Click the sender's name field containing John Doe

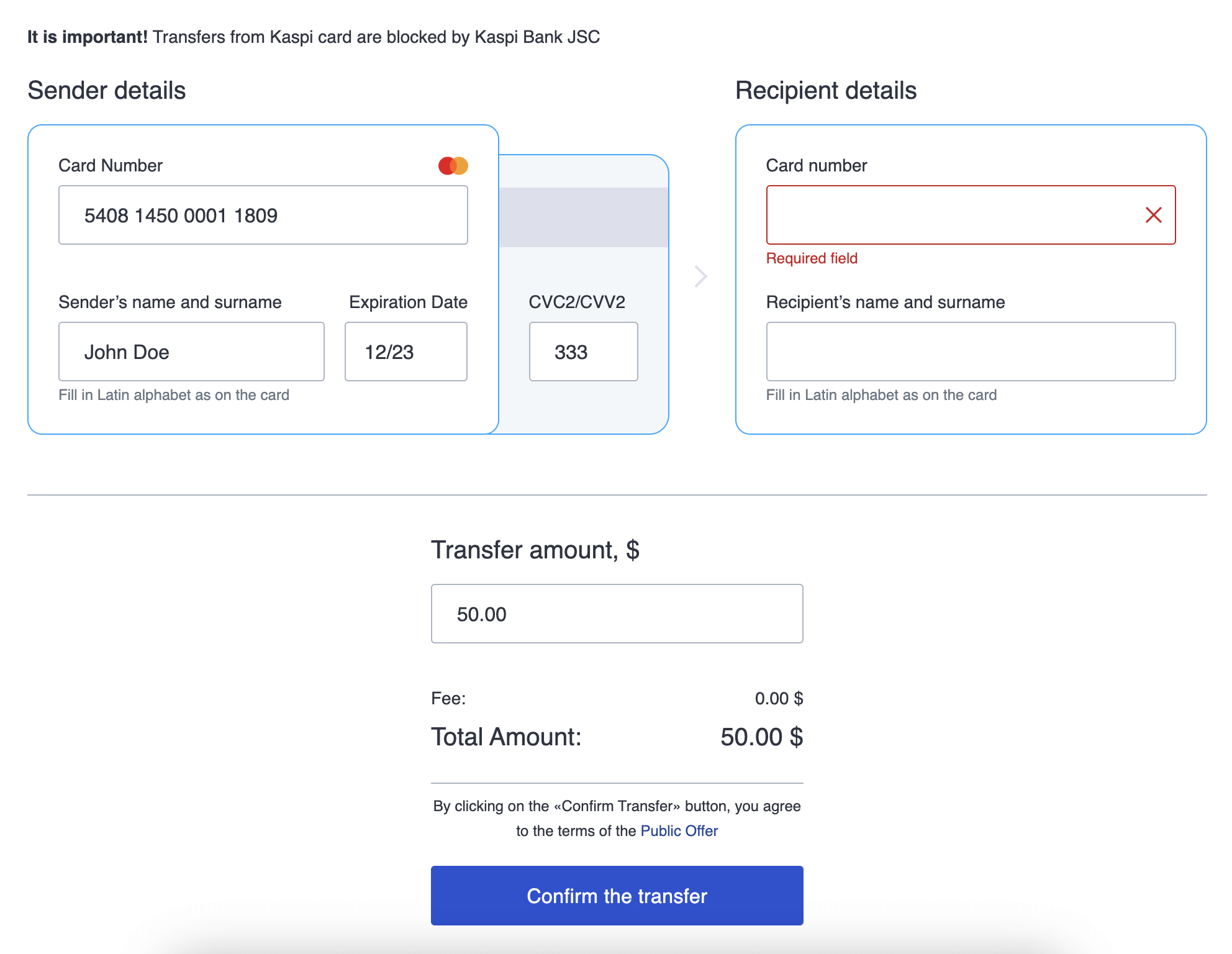[191, 352]
